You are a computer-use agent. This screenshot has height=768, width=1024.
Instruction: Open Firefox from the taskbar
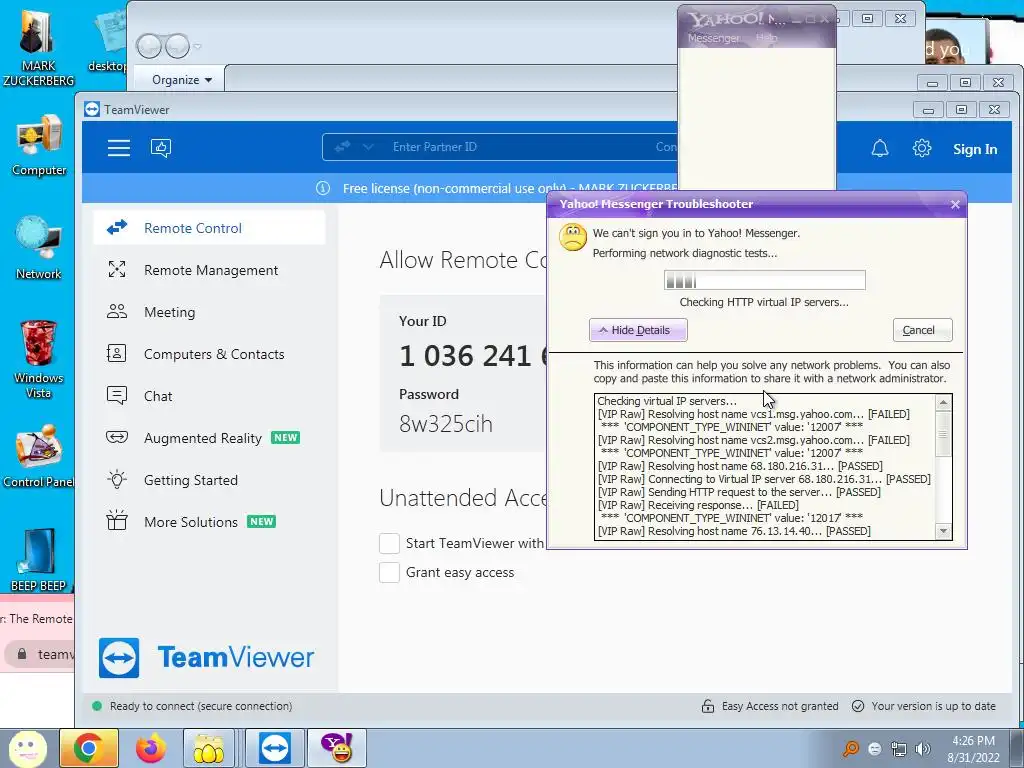(150, 748)
